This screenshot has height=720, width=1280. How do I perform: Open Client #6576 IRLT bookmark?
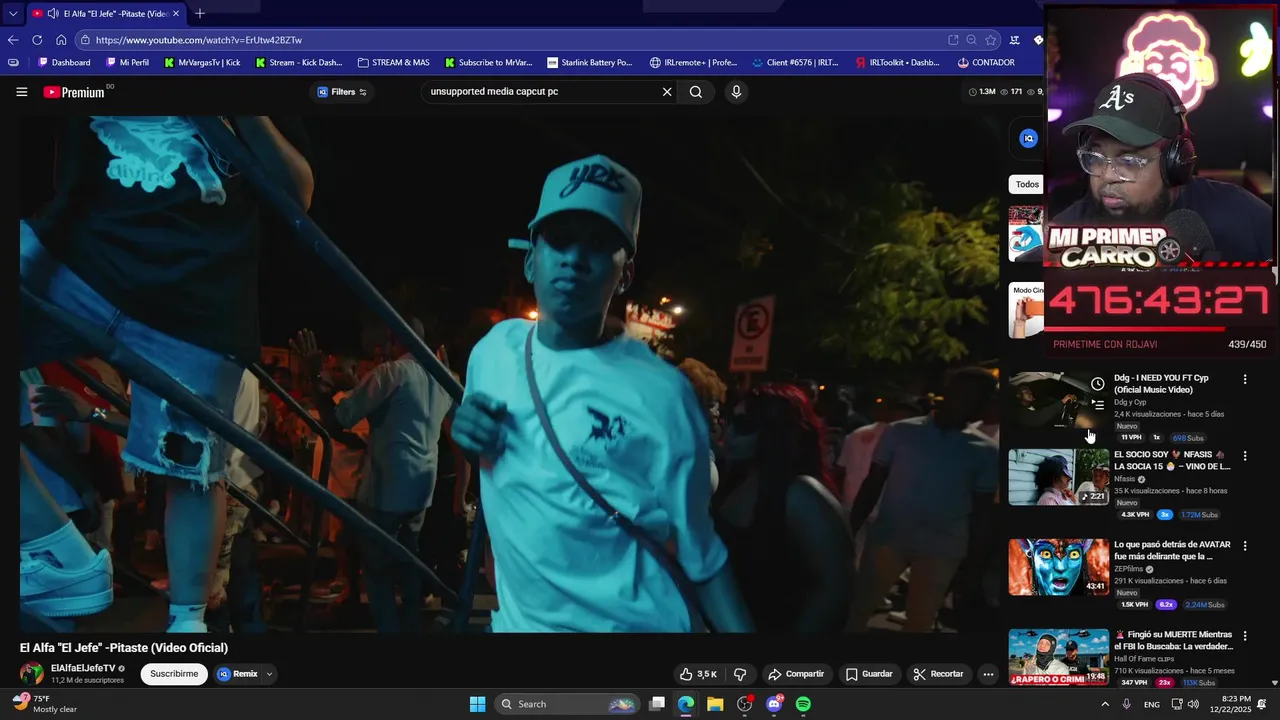(795, 62)
